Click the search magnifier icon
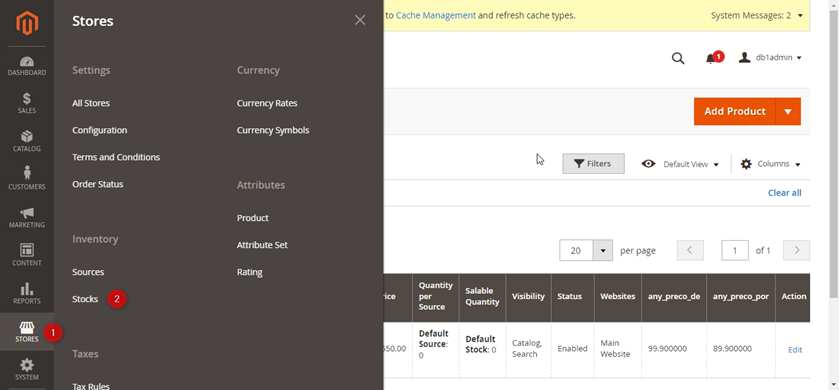The image size is (839, 390). [678, 58]
